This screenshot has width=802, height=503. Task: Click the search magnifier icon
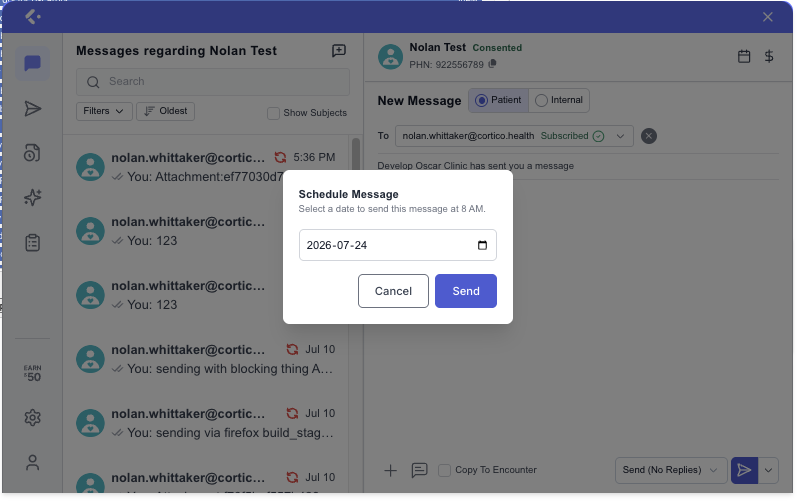[93, 82]
